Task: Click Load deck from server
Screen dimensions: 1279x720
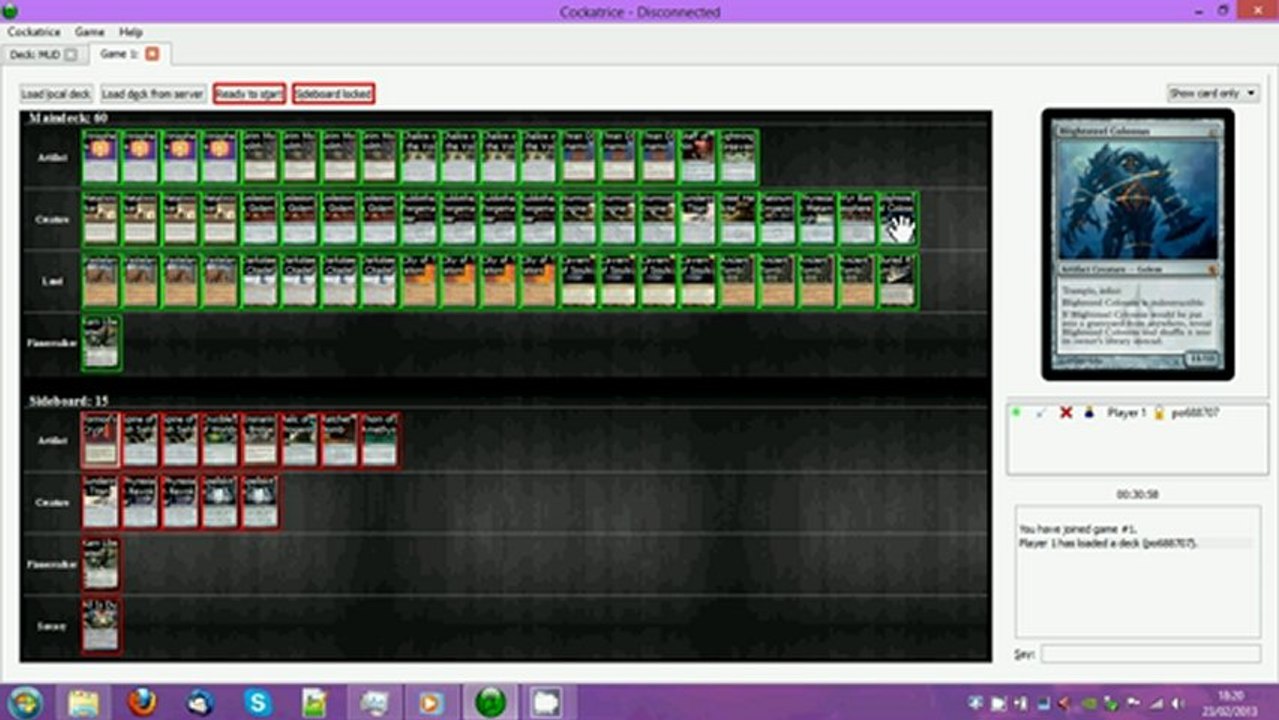Action: tap(153, 94)
